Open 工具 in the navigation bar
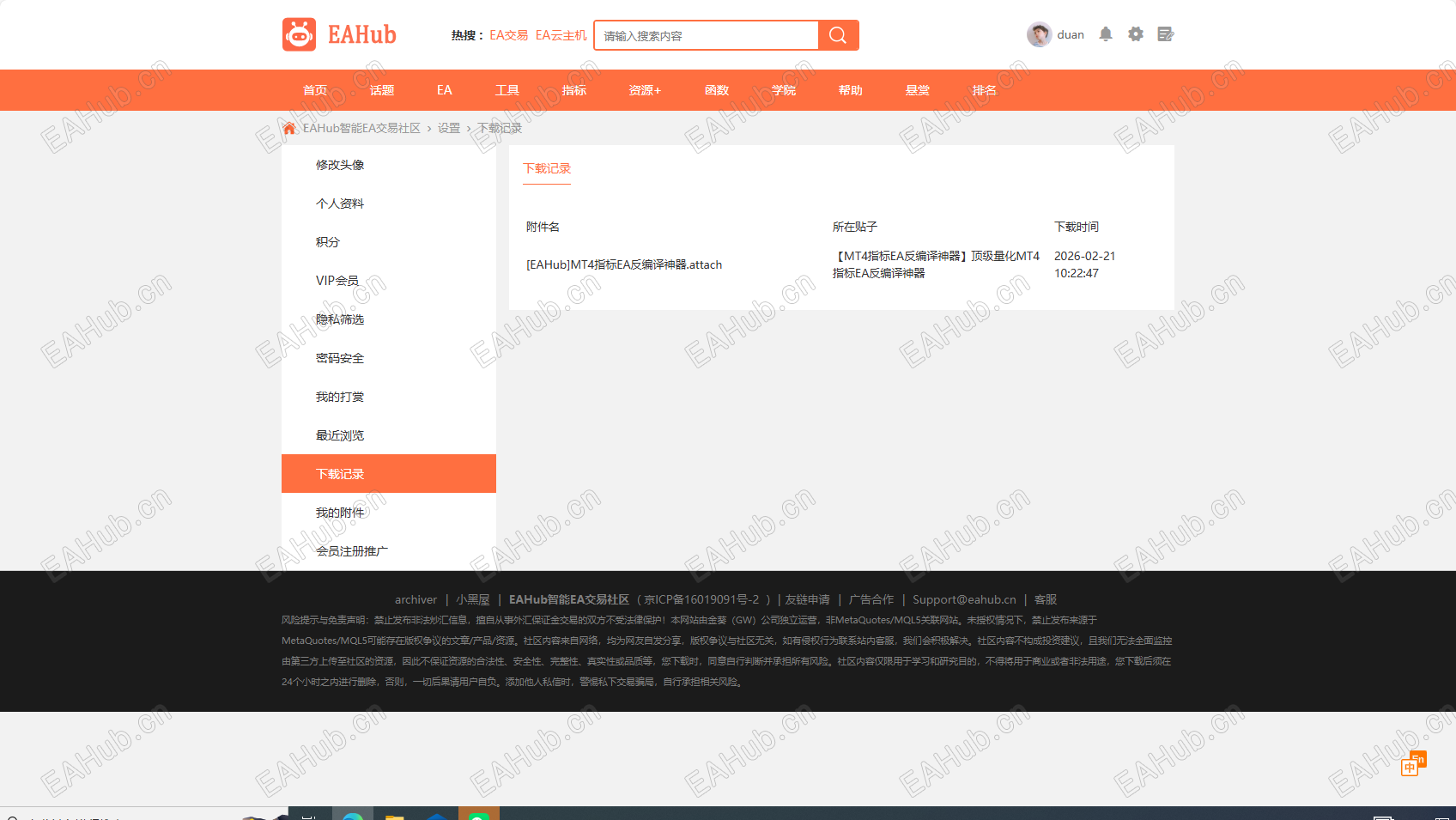The image size is (1456, 820). pos(507,90)
